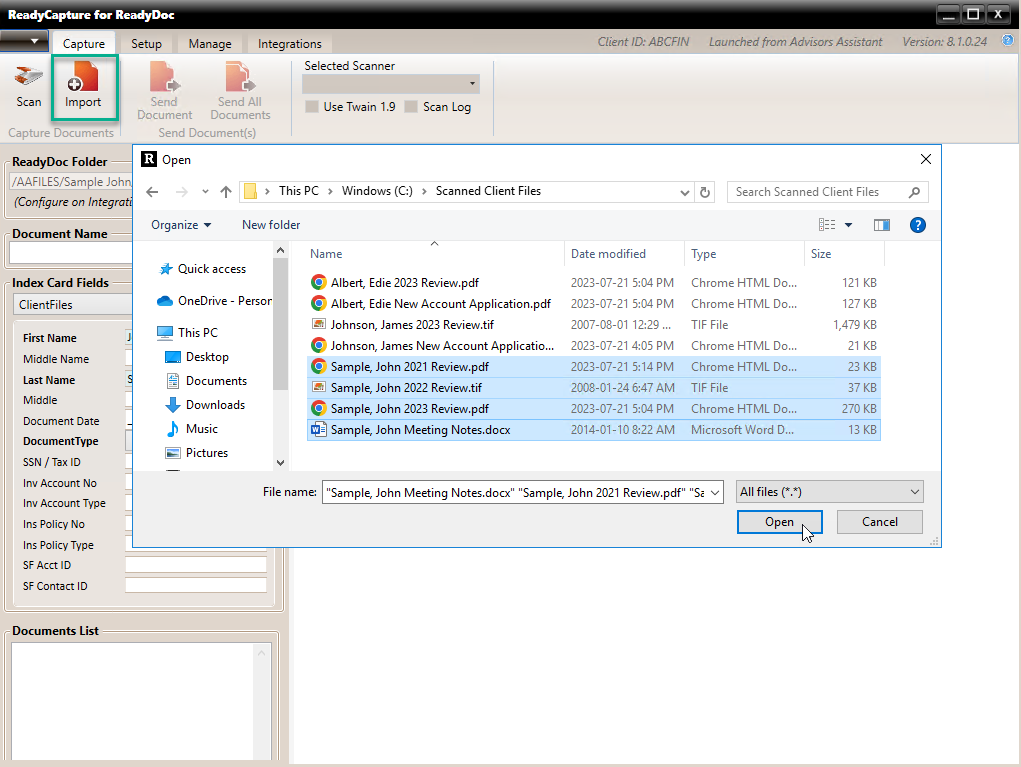Viewport: 1021px width, 767px height.
Task: Enable the Scan Log checkbox
Action: coord(411,107)
